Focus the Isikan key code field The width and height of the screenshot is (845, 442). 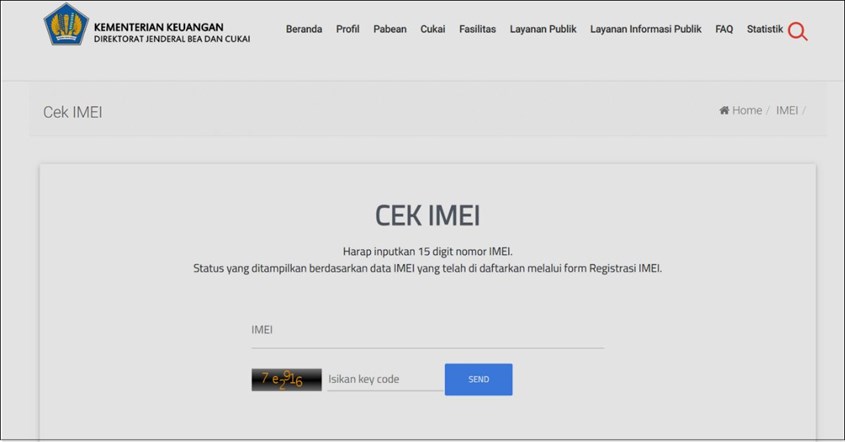(385, 379)
